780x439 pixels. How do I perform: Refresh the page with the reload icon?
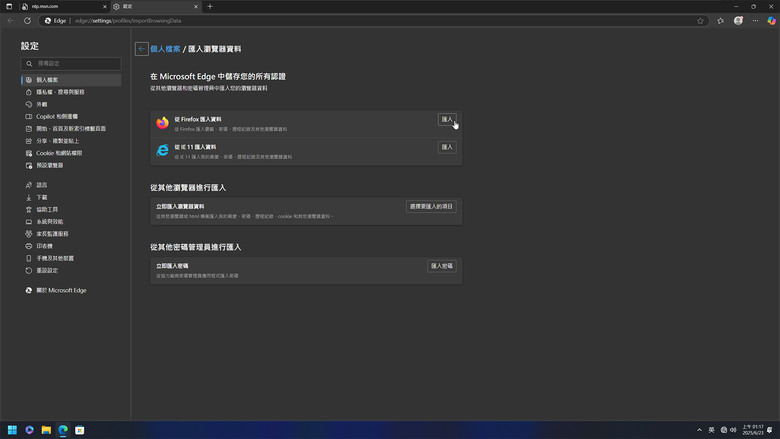coord(27,21)
